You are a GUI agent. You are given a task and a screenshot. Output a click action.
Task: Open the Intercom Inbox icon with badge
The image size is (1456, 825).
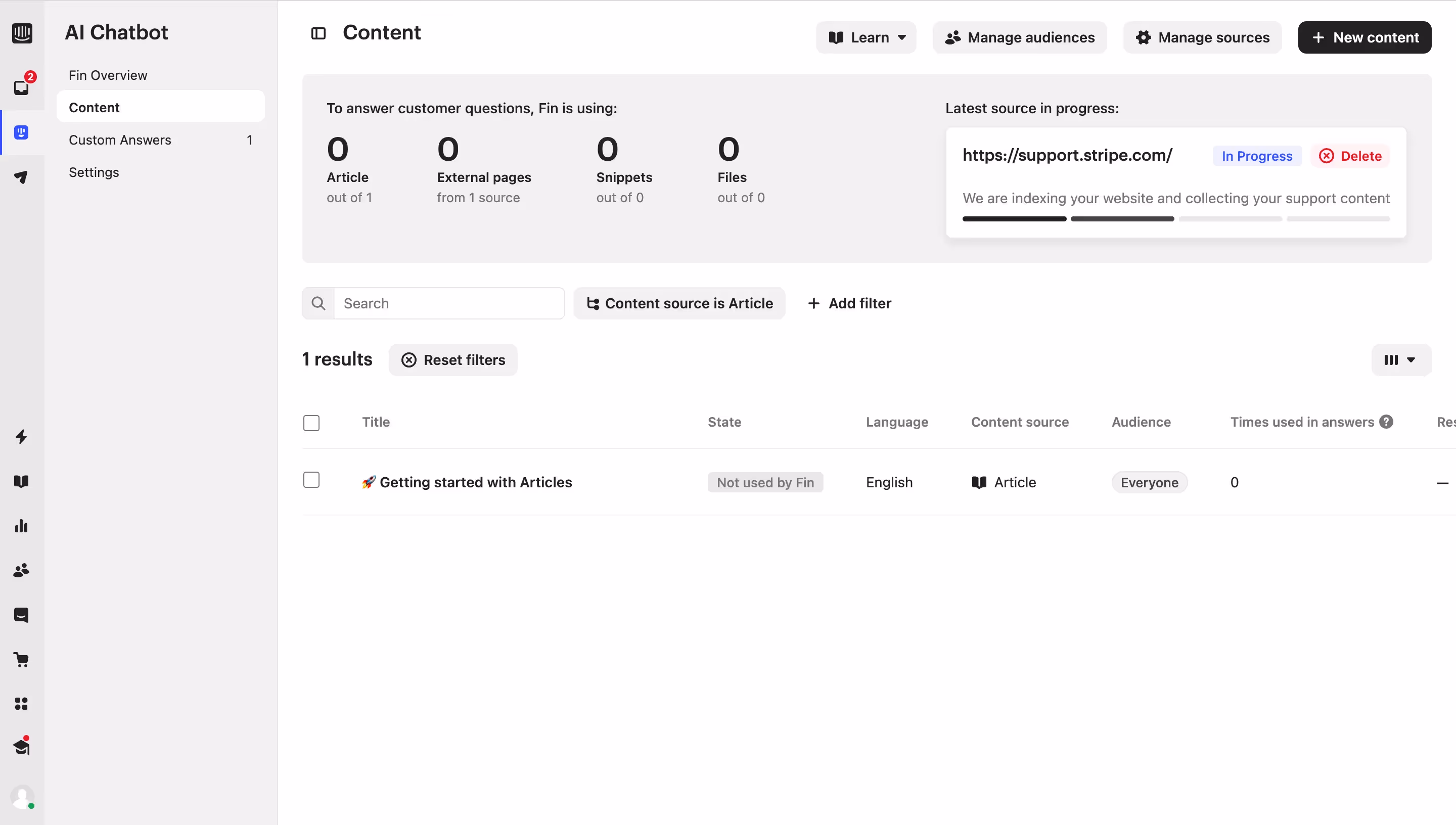coord(22,88)
